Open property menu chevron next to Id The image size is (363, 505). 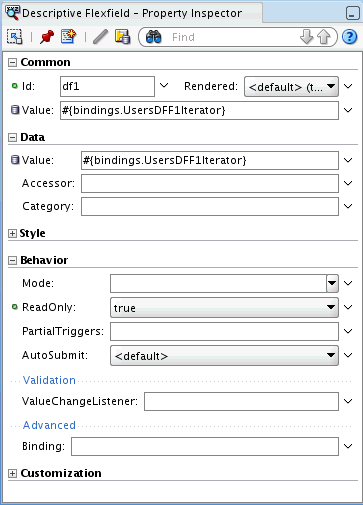[164, 86]
